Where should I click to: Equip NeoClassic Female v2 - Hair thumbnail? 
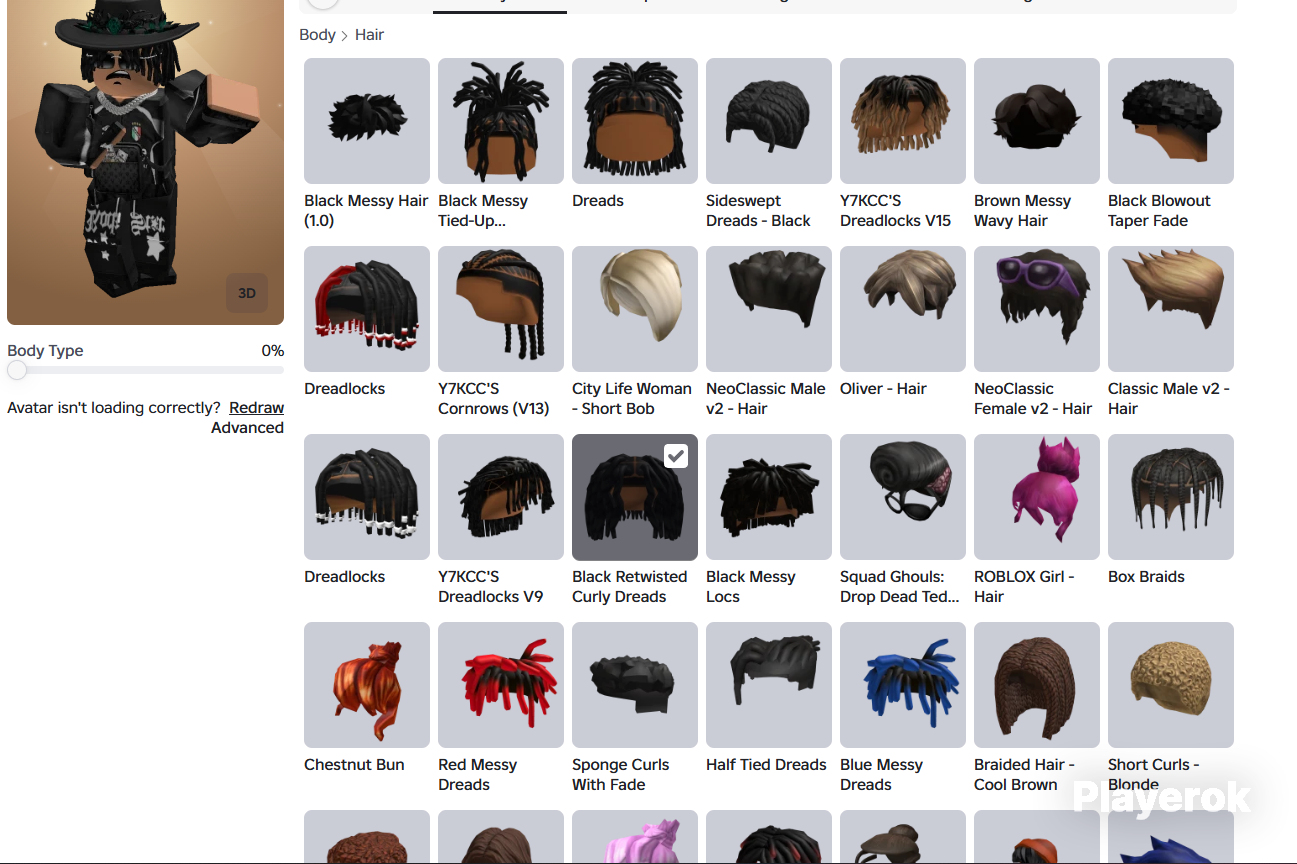tap(1037, 309)
